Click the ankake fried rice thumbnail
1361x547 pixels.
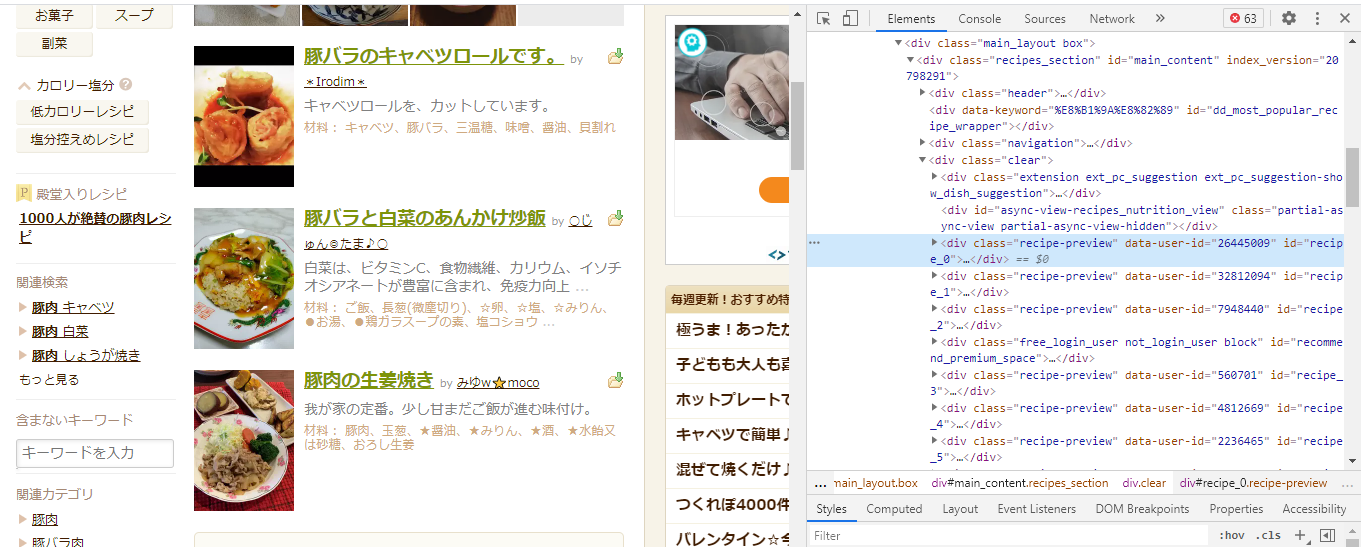[x=244, y=278]
